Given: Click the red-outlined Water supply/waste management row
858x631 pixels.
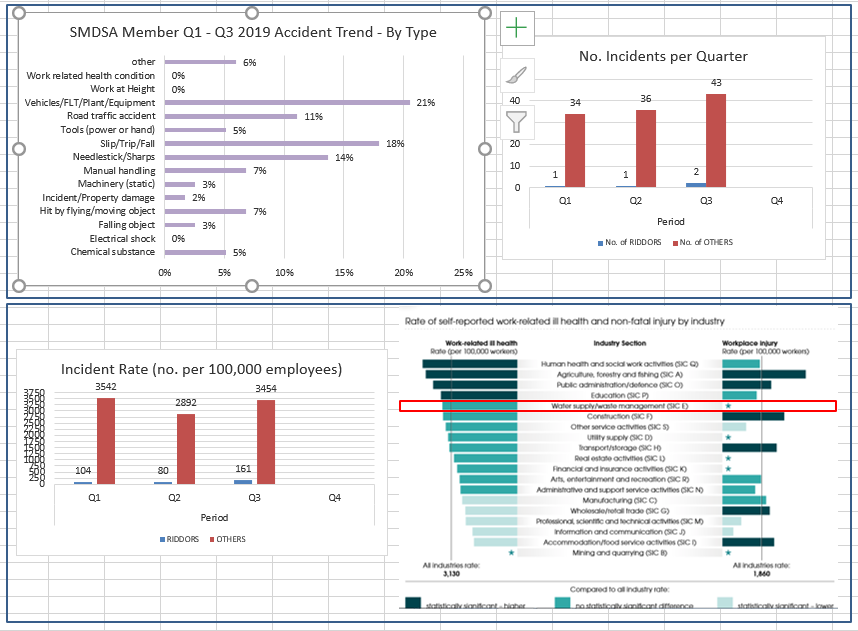Looking at the screenshot, I should coord(617,406).
